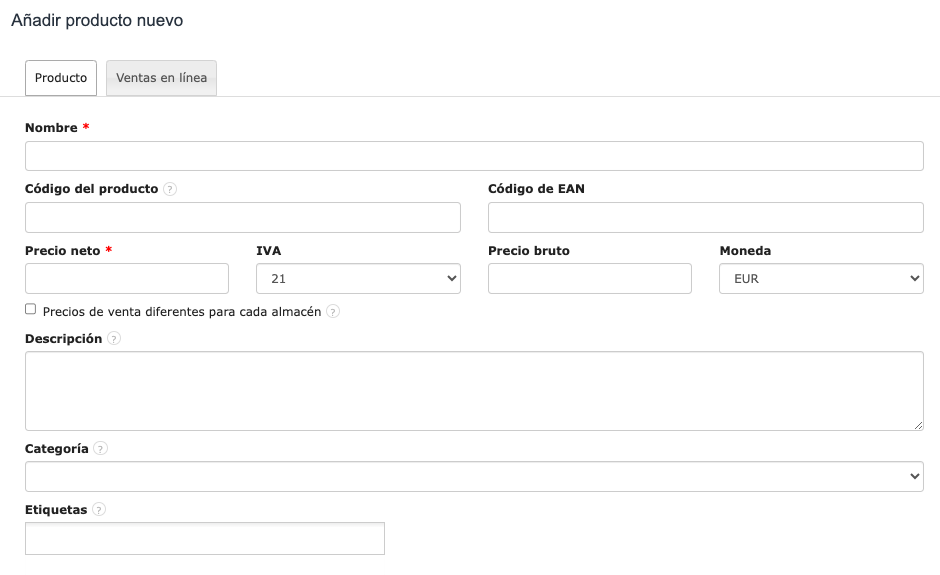Click the Nombre text field
This screenshot has height=575, width=940.
474,156
